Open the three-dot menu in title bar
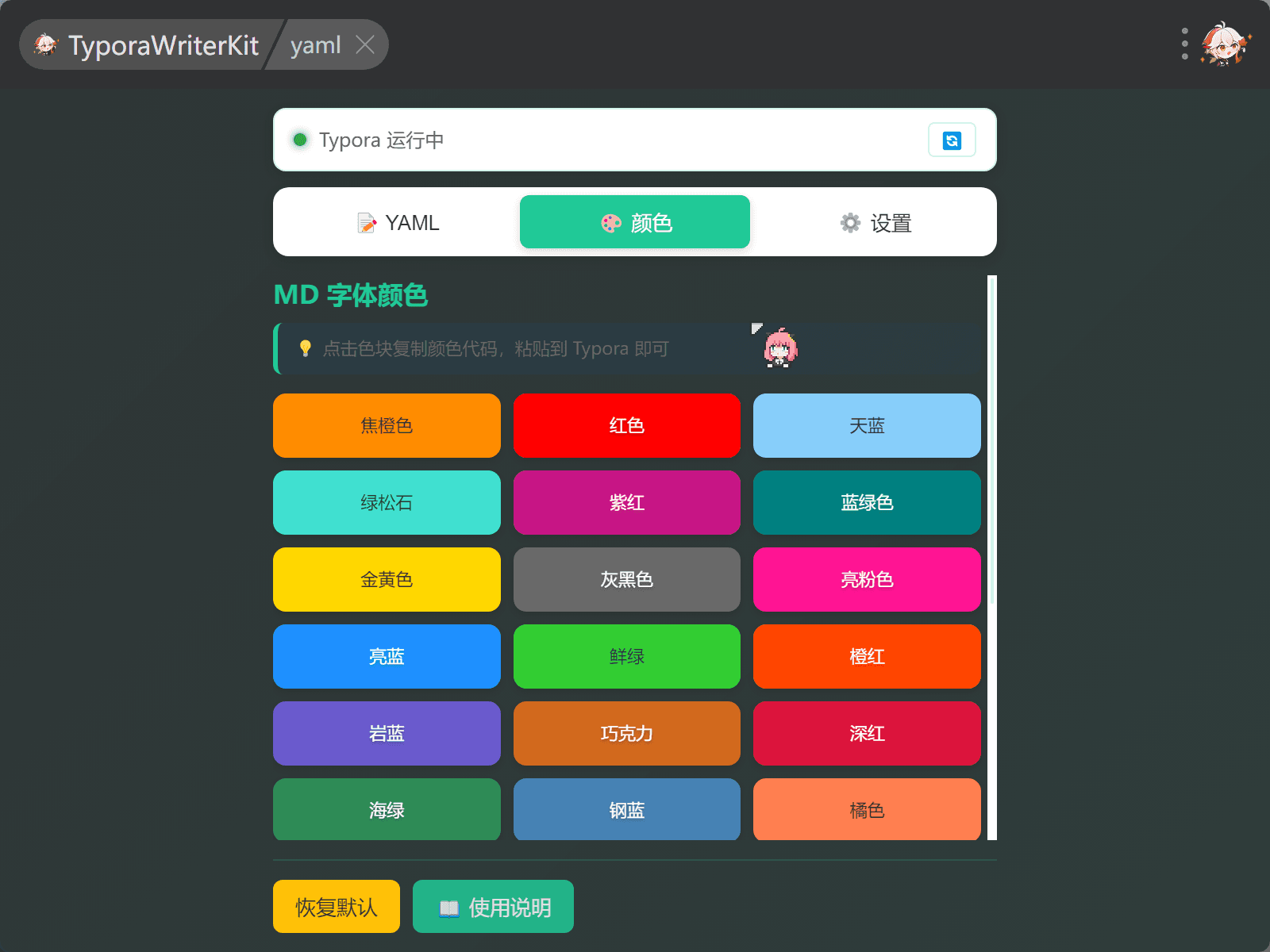Image resolution: width=1270 pixels, height=952 pixels. coord(1184,44)
